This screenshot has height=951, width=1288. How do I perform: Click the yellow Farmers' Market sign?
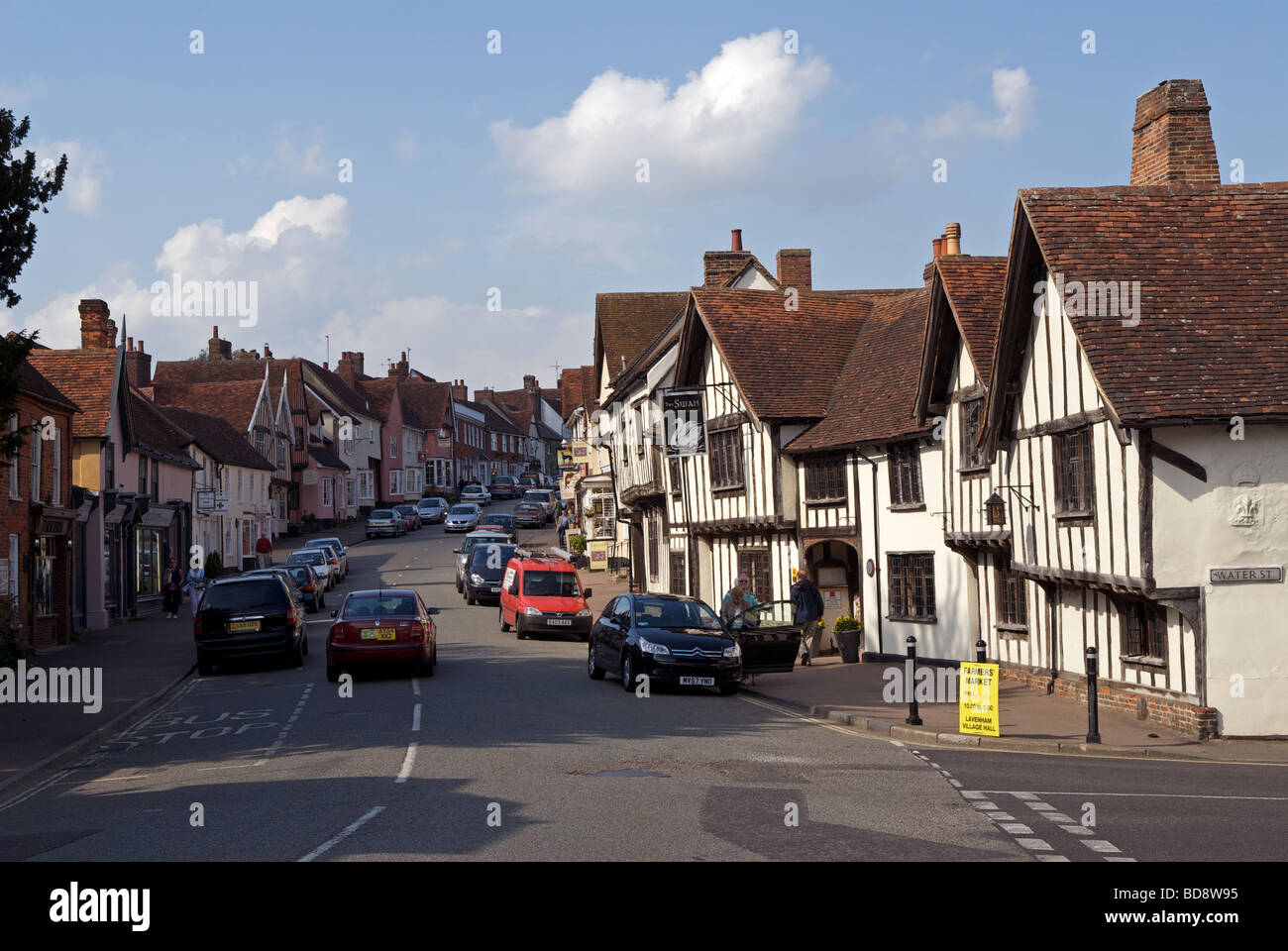click(x=979, y=699)
